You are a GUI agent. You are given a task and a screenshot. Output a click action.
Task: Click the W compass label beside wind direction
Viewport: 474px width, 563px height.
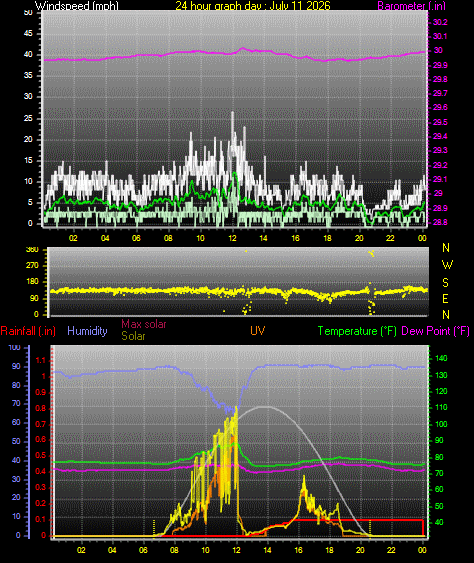pos(447,265)
